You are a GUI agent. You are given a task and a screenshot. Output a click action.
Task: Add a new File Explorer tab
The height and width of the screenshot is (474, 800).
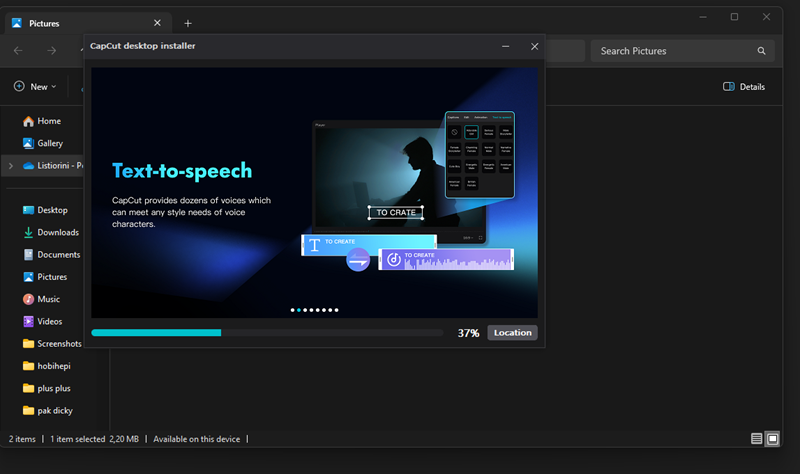click(188, 23)
